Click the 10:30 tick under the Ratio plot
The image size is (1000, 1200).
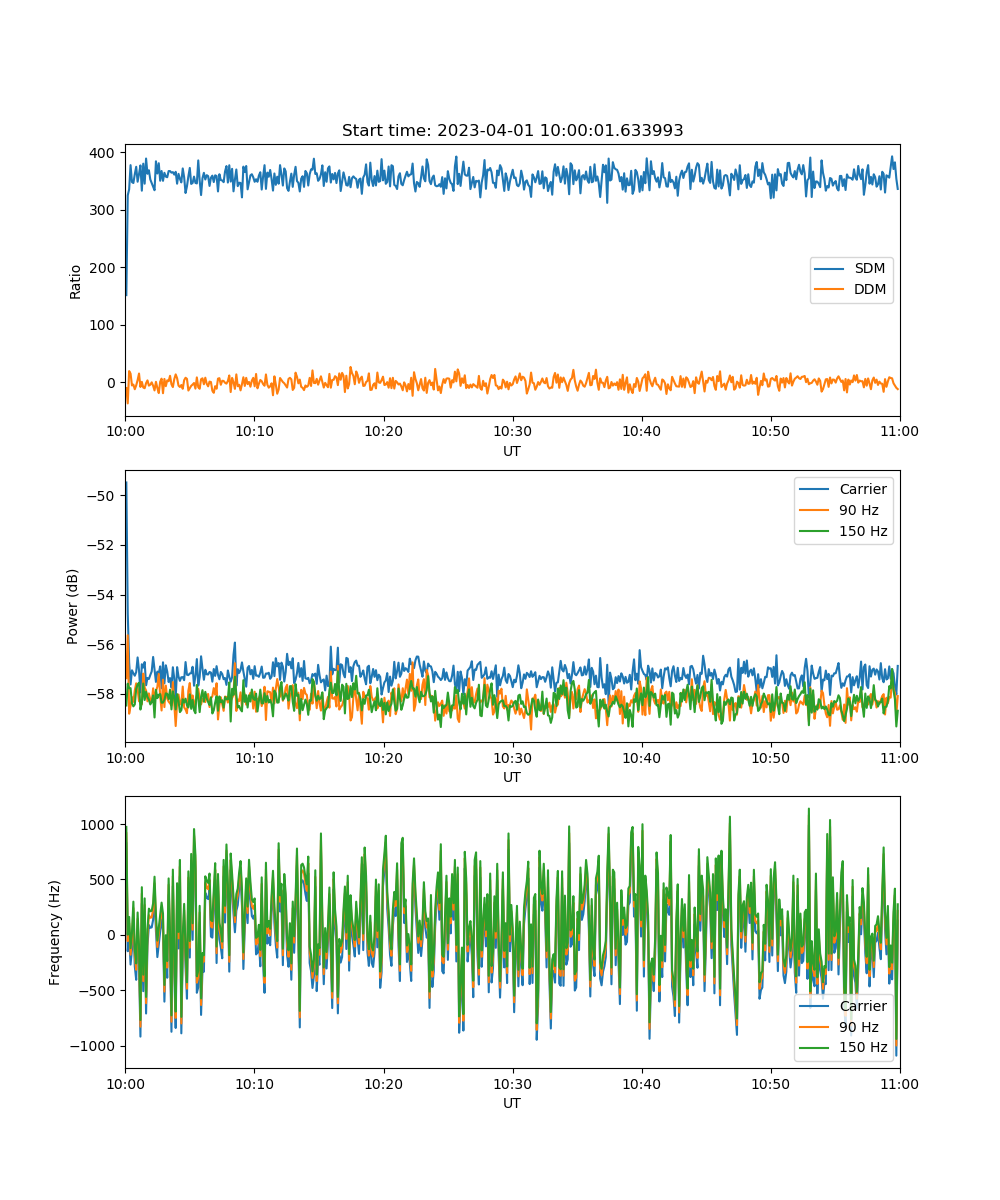point(512,431)
